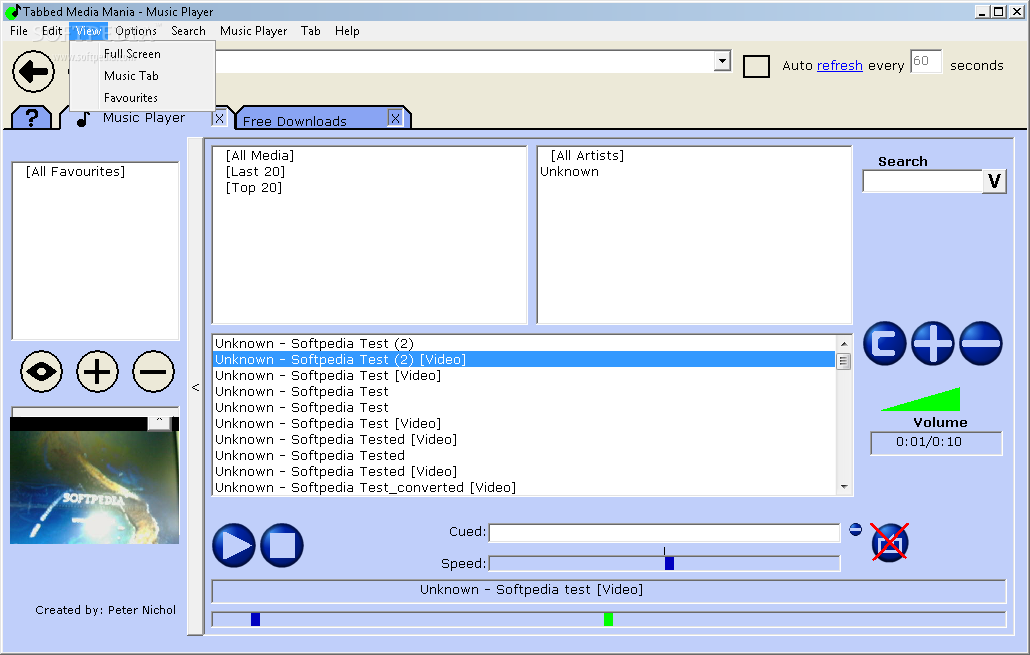Add a favourite with the black plus icon
This screenshot has height=655, width=1030.
click(x=97, y=372)
